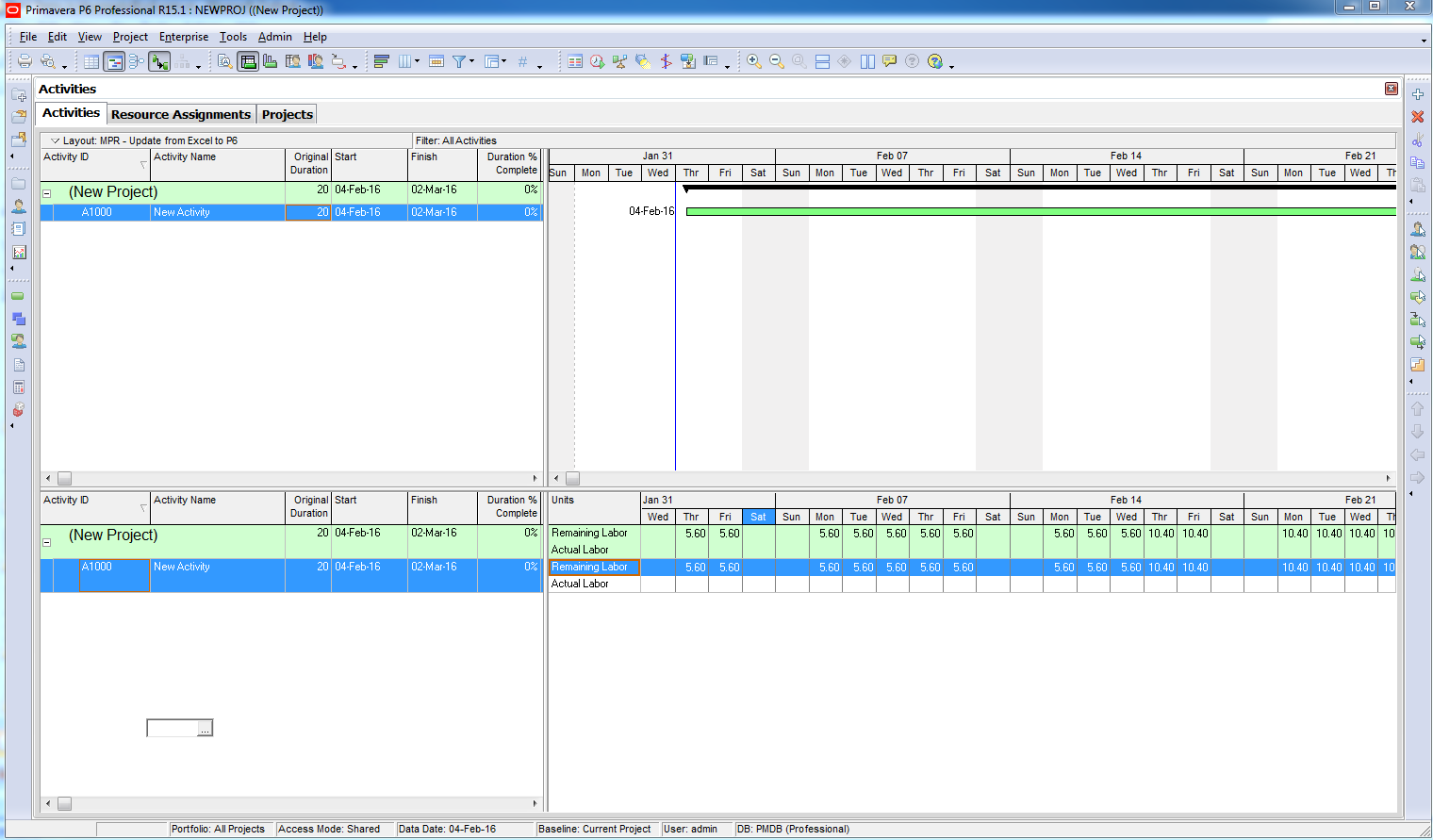Switch to the Resource Assignments tab
Screen dimensions: 1433x840
[181, 114]
